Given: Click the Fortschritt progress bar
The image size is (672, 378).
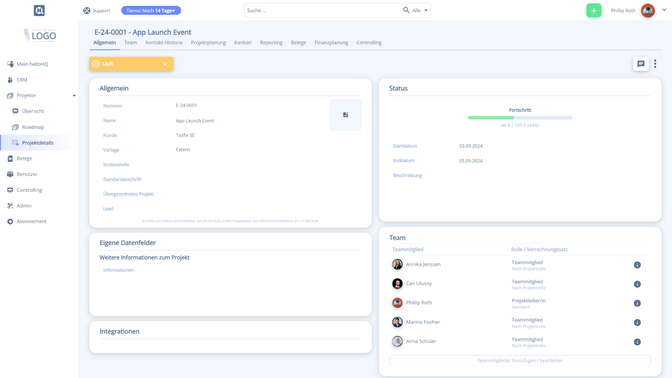Looking at the screenshot, I should coord(520,117).
